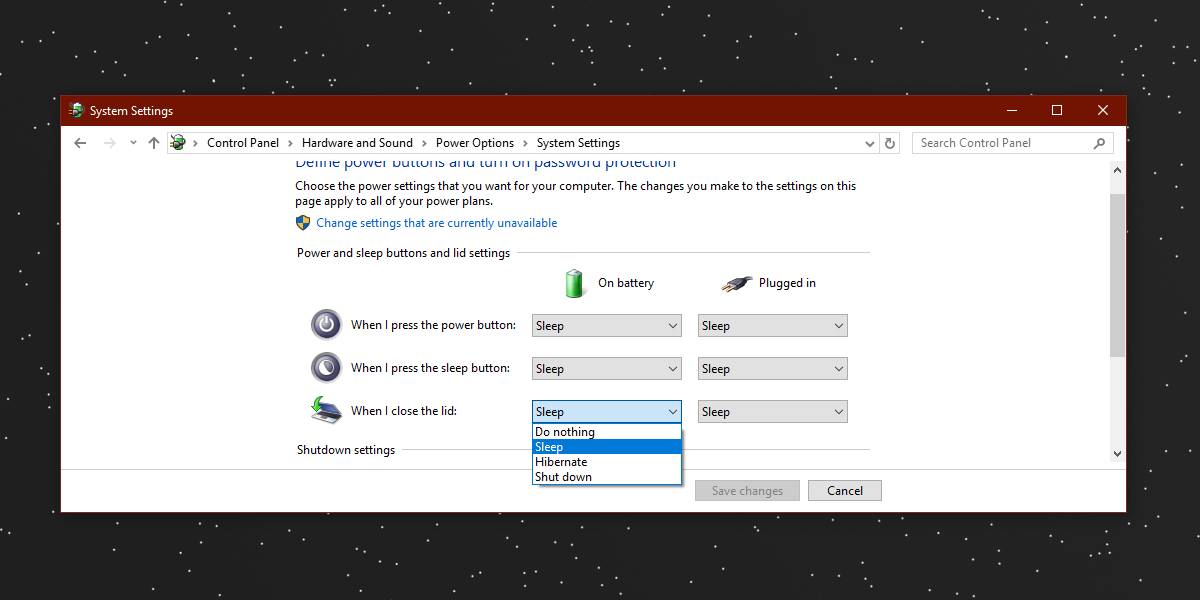Screen dimensions: 1200x600
Task: Open recent locations chevron
Action: [x=133, y=143]
